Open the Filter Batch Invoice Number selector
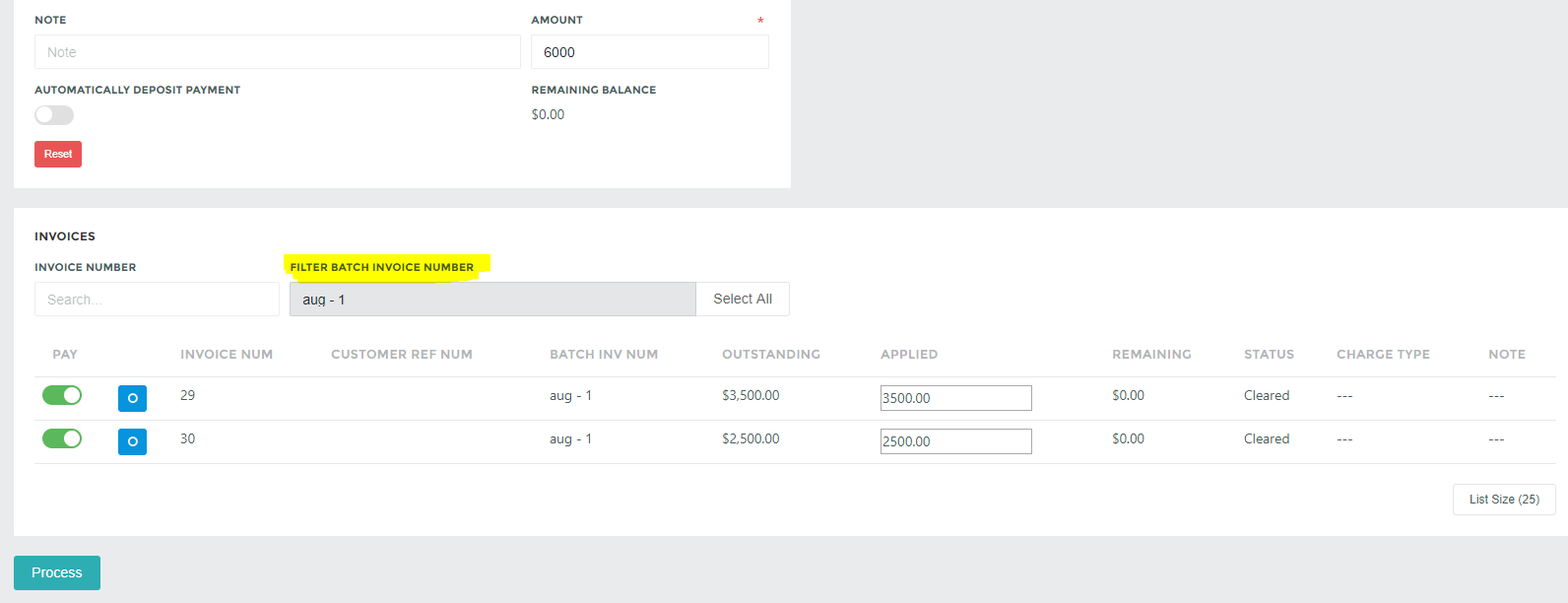This screenshot has width=1568, height=603. 492,299
